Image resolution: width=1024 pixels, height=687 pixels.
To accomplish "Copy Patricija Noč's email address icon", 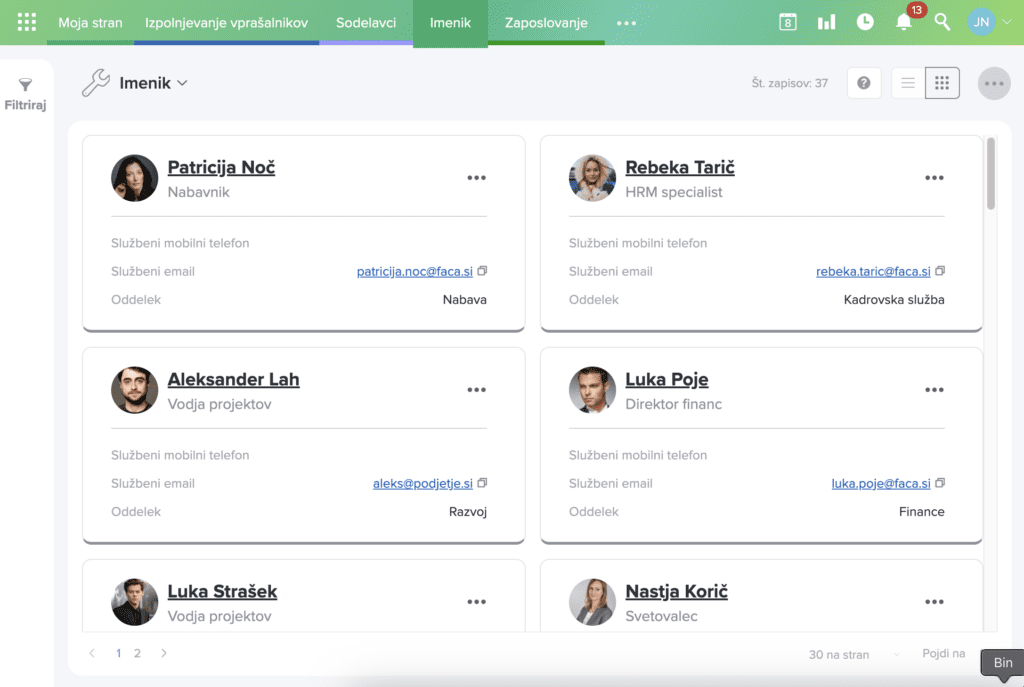I will [482, 271].
